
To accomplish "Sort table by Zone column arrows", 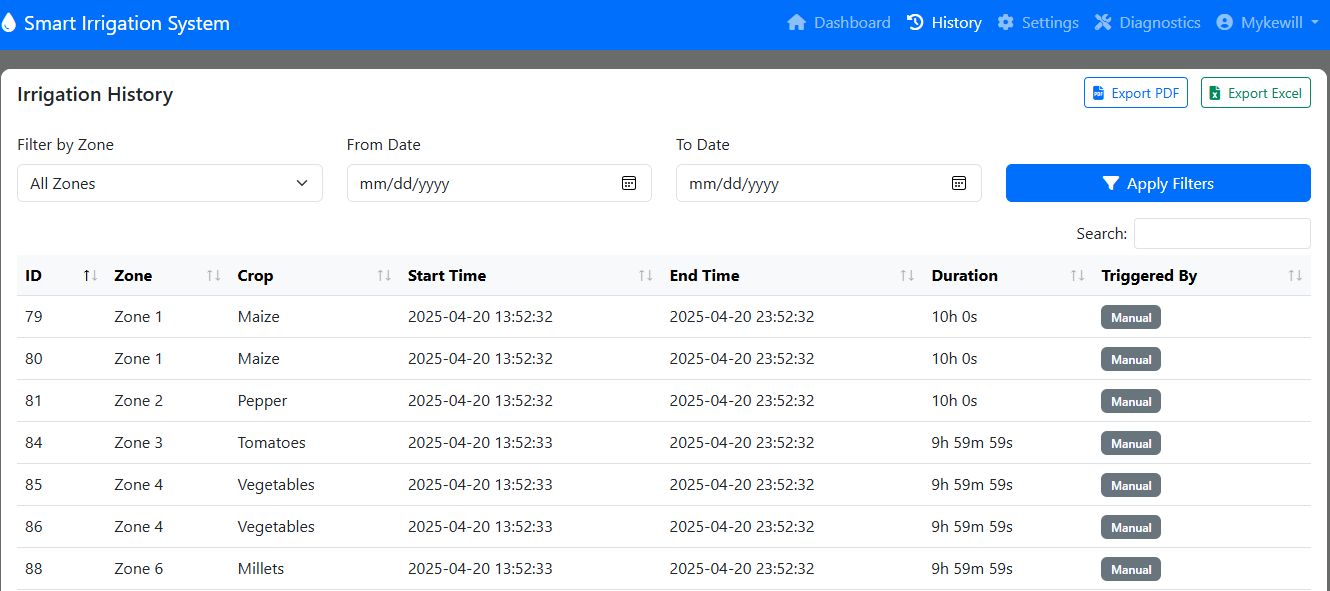I will pyautogui.click(x=213, y=276).
